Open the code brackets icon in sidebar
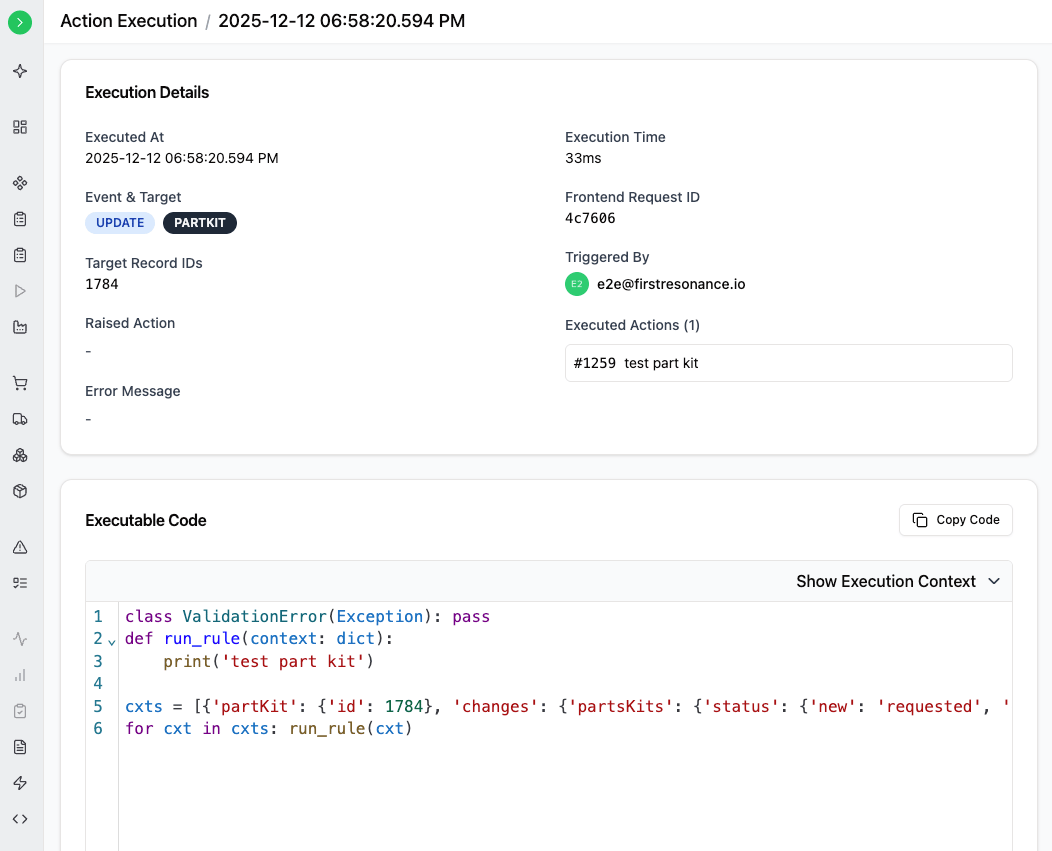This screenshot has width=1052, height=851. tap(20, 819)
